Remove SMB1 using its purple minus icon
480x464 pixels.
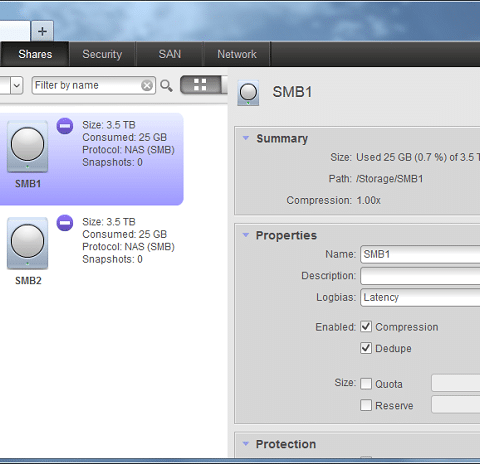65,126
